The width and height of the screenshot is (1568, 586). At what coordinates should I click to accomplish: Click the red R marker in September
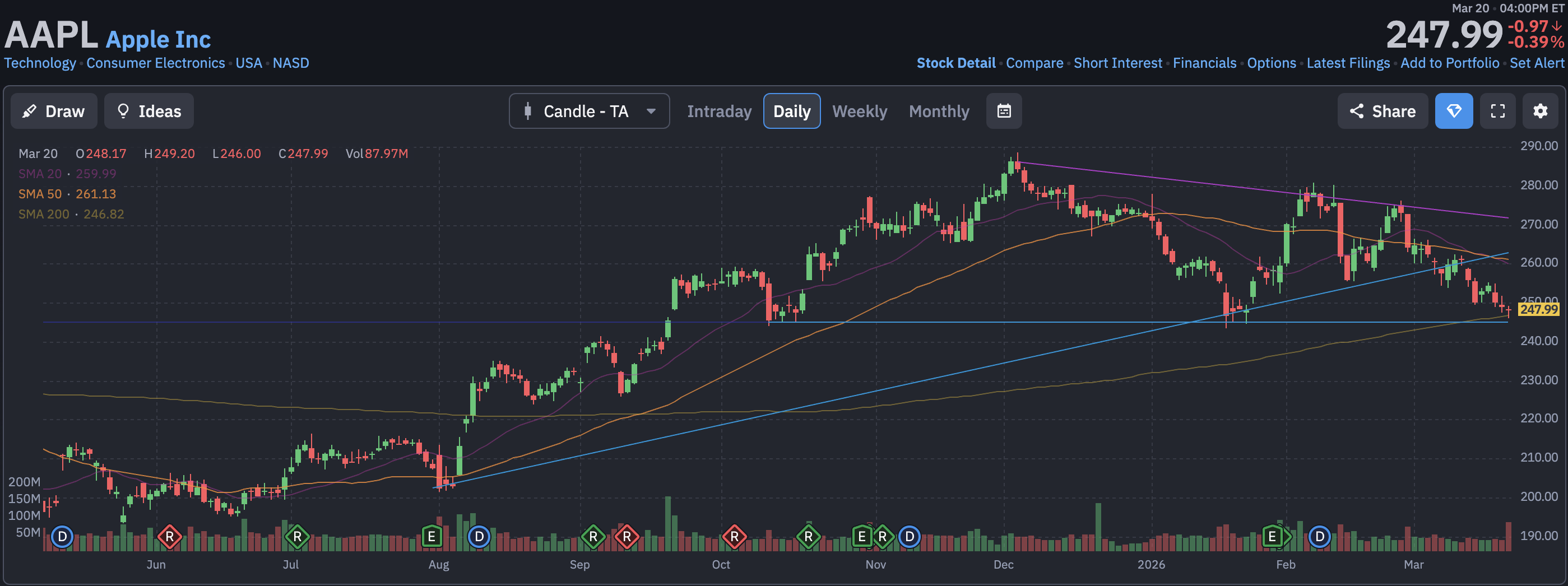tap(627, 537)
